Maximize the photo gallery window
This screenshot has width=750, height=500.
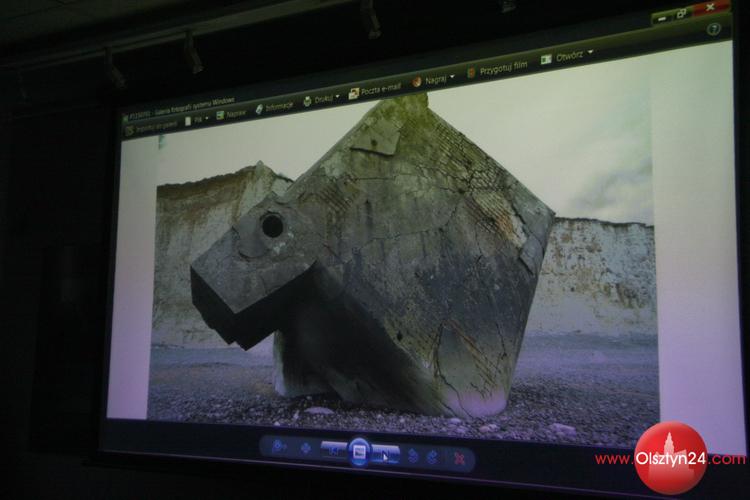pos(682,13)
